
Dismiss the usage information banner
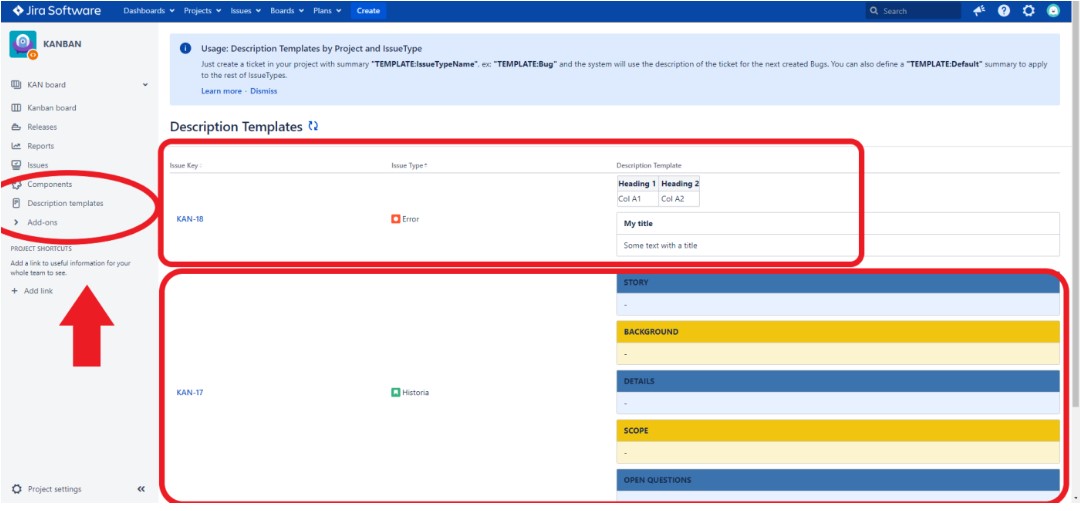tap(264, 91)
